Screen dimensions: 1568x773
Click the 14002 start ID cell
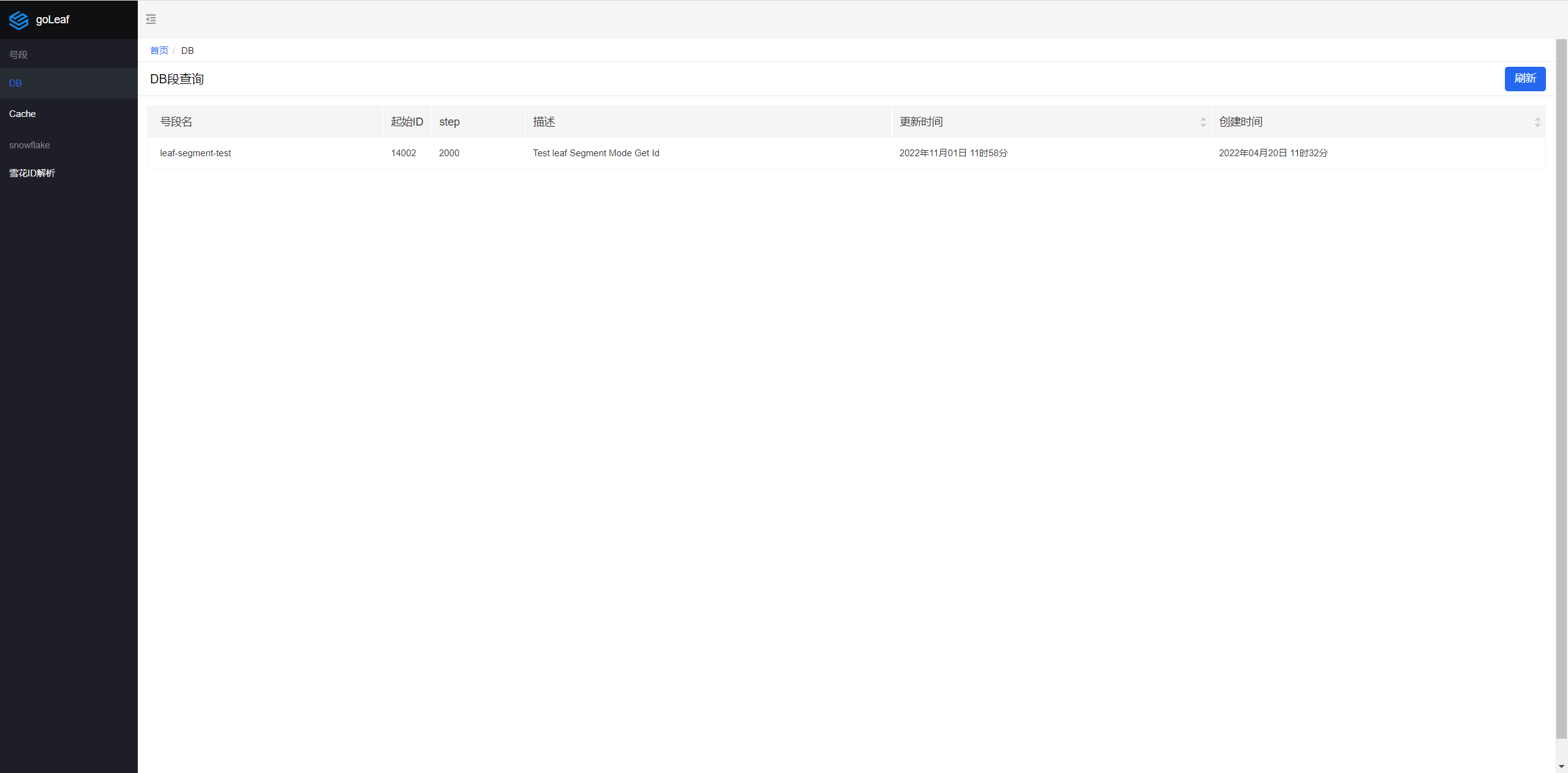point(404,153)
